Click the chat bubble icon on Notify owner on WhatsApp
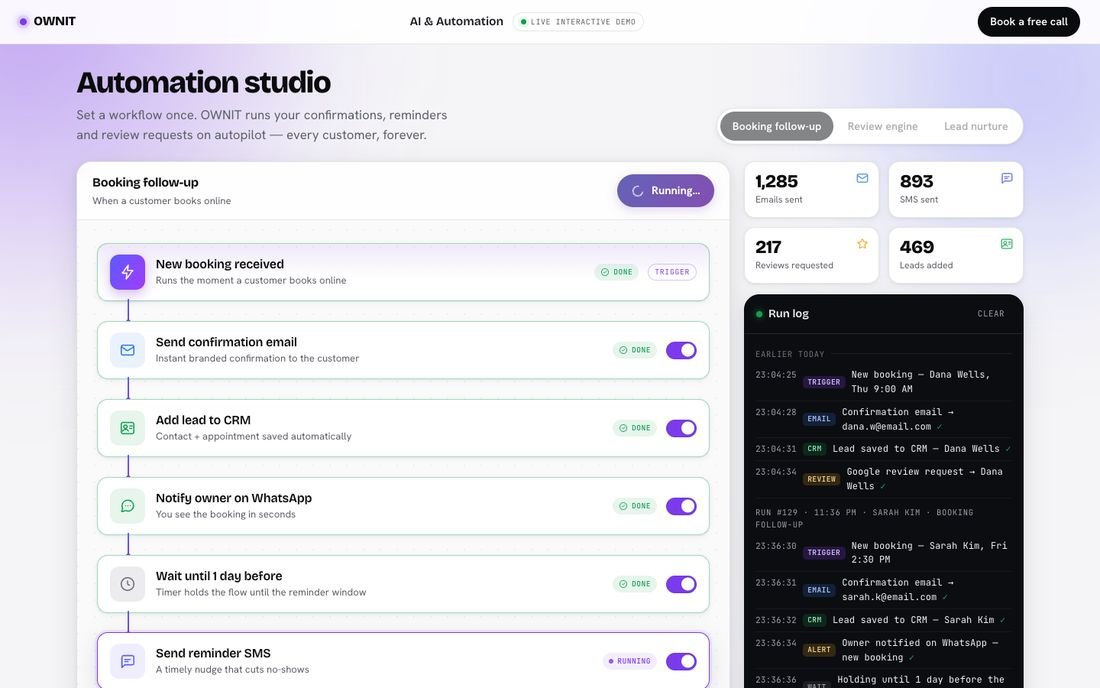 click(128, 506)
